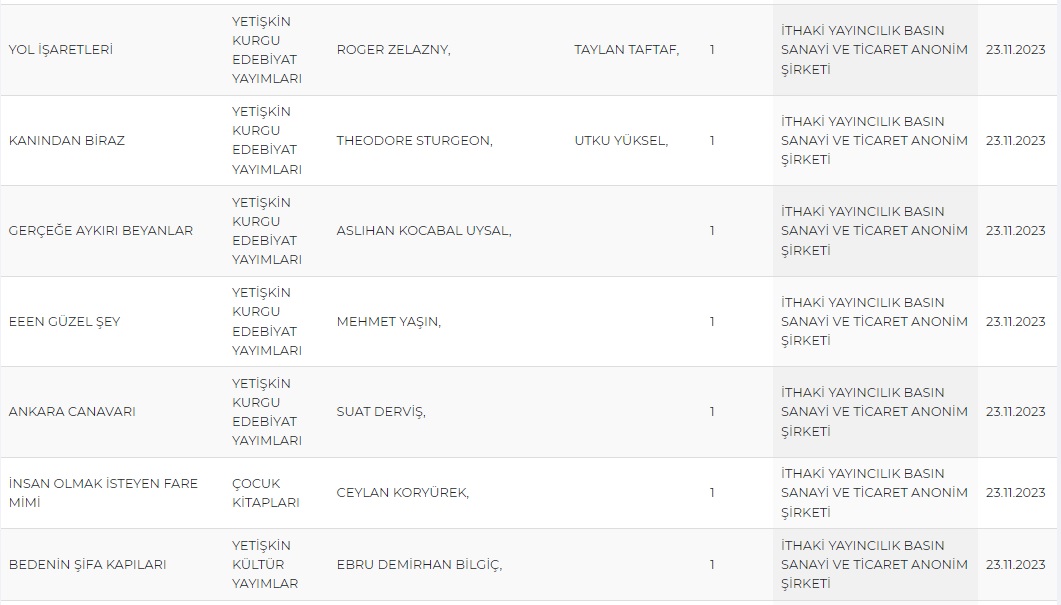Select author "ROGER ZELAZNY"
The image size is (1061, 605).
(393, 49)
